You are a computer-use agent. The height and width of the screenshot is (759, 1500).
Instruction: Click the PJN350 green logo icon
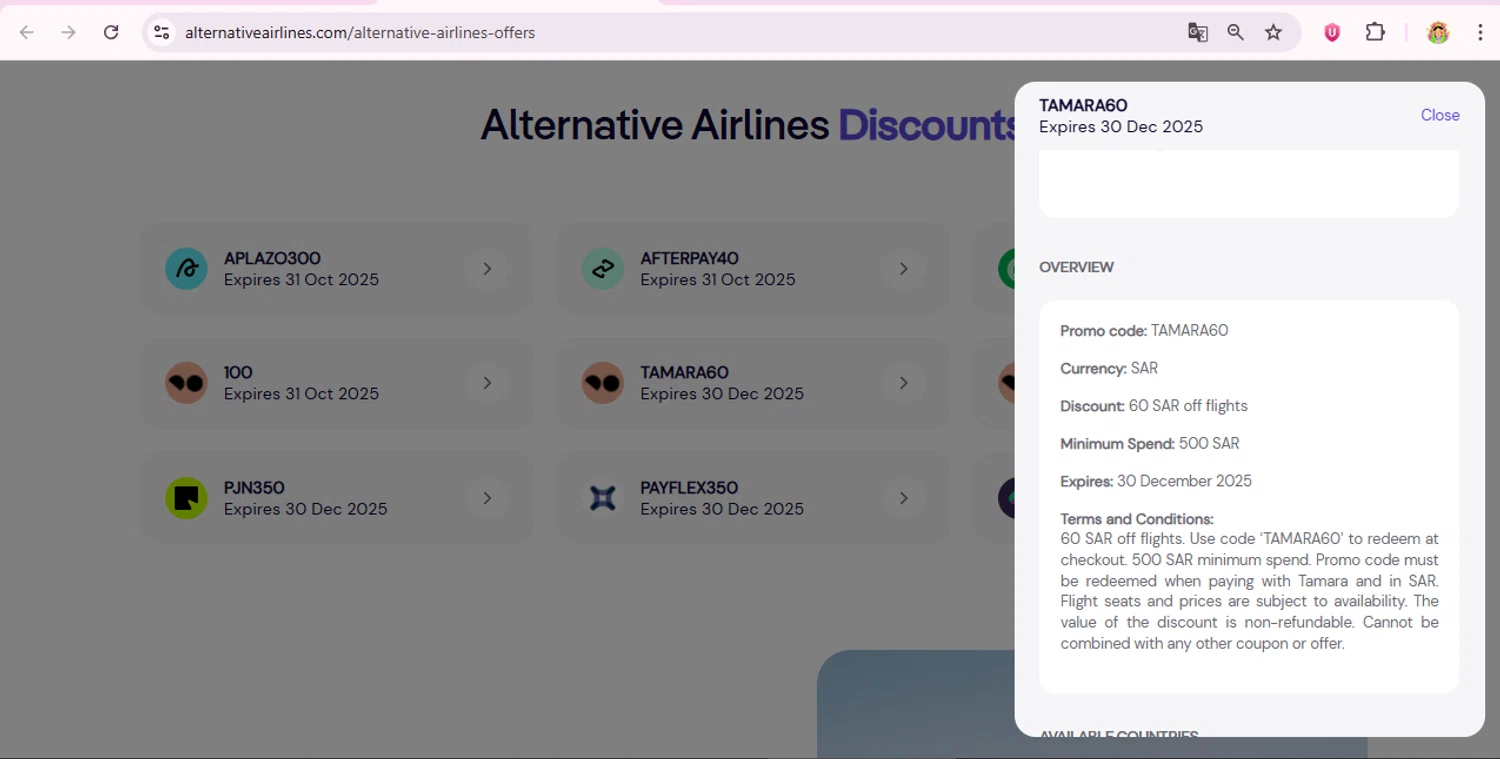(x=186, y=498)
